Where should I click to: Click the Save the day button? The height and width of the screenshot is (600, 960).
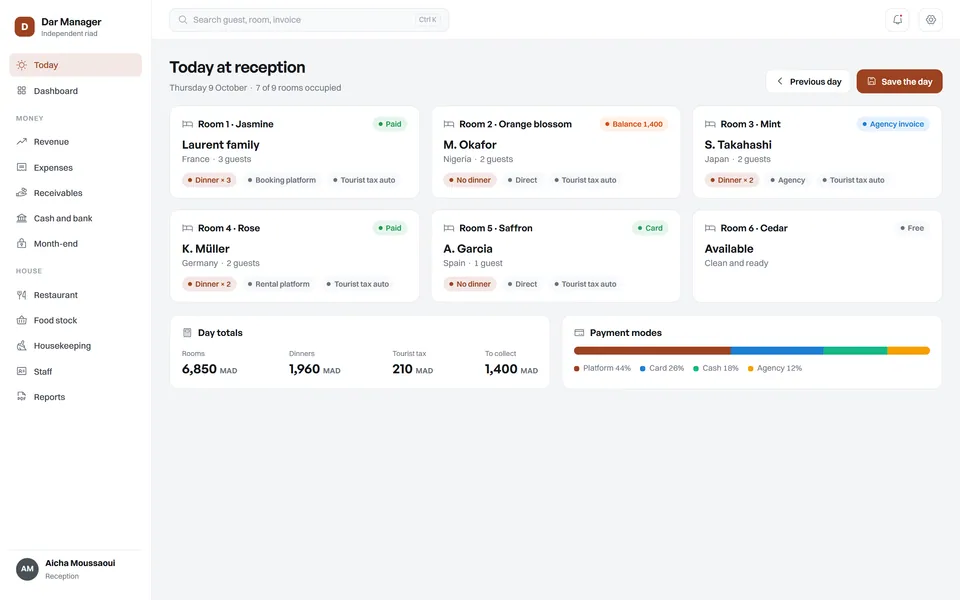coord(899,81)
